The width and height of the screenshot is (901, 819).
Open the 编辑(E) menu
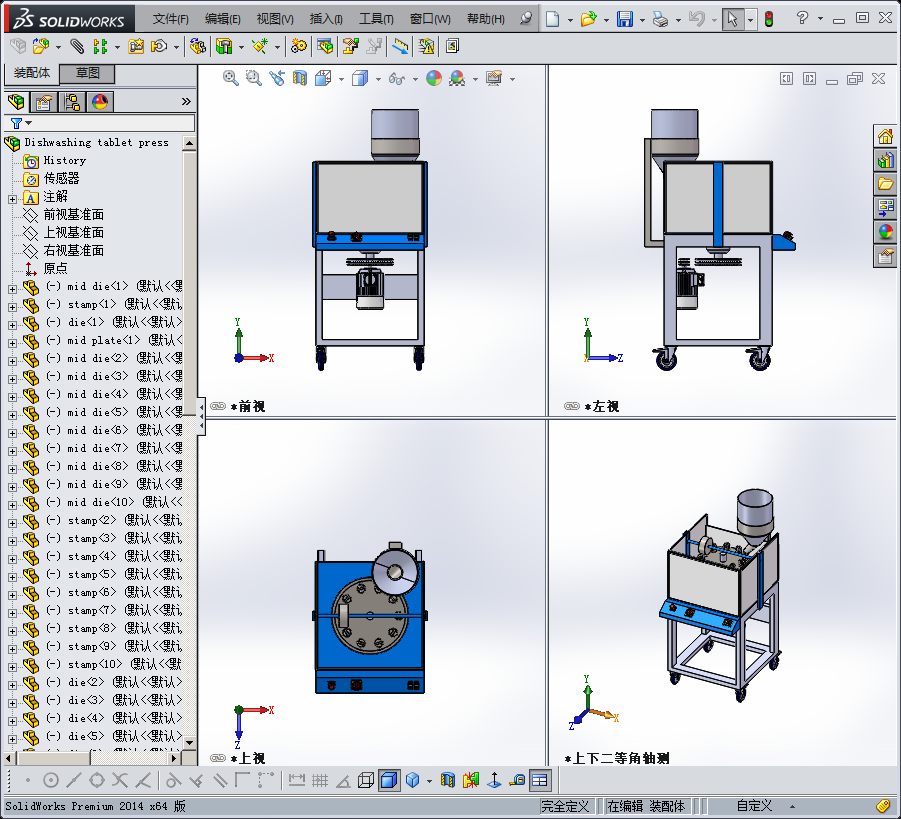[x=222, y=19]
